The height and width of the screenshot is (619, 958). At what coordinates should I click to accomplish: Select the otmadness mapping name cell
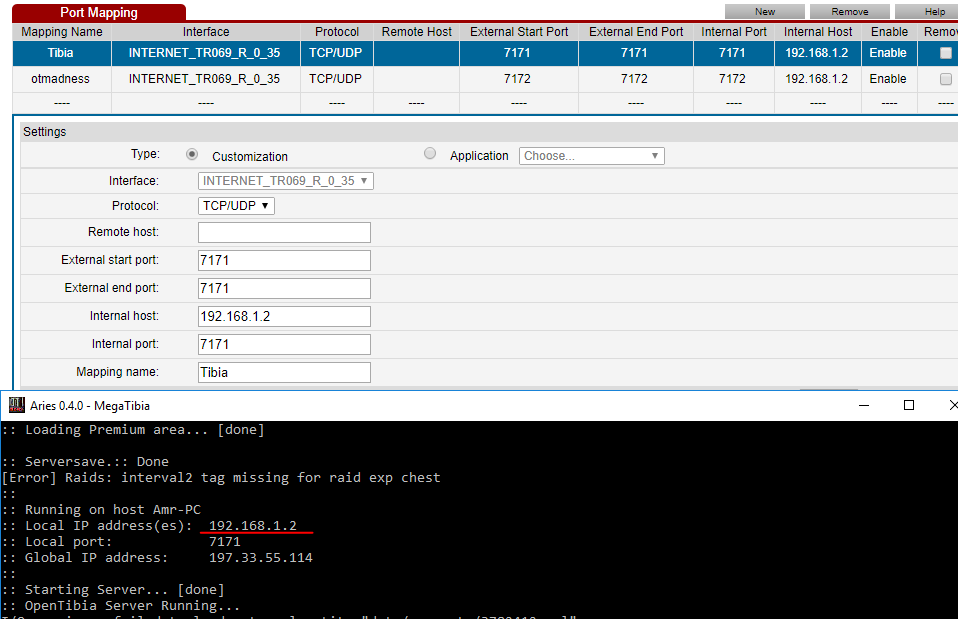click(61, 79)
